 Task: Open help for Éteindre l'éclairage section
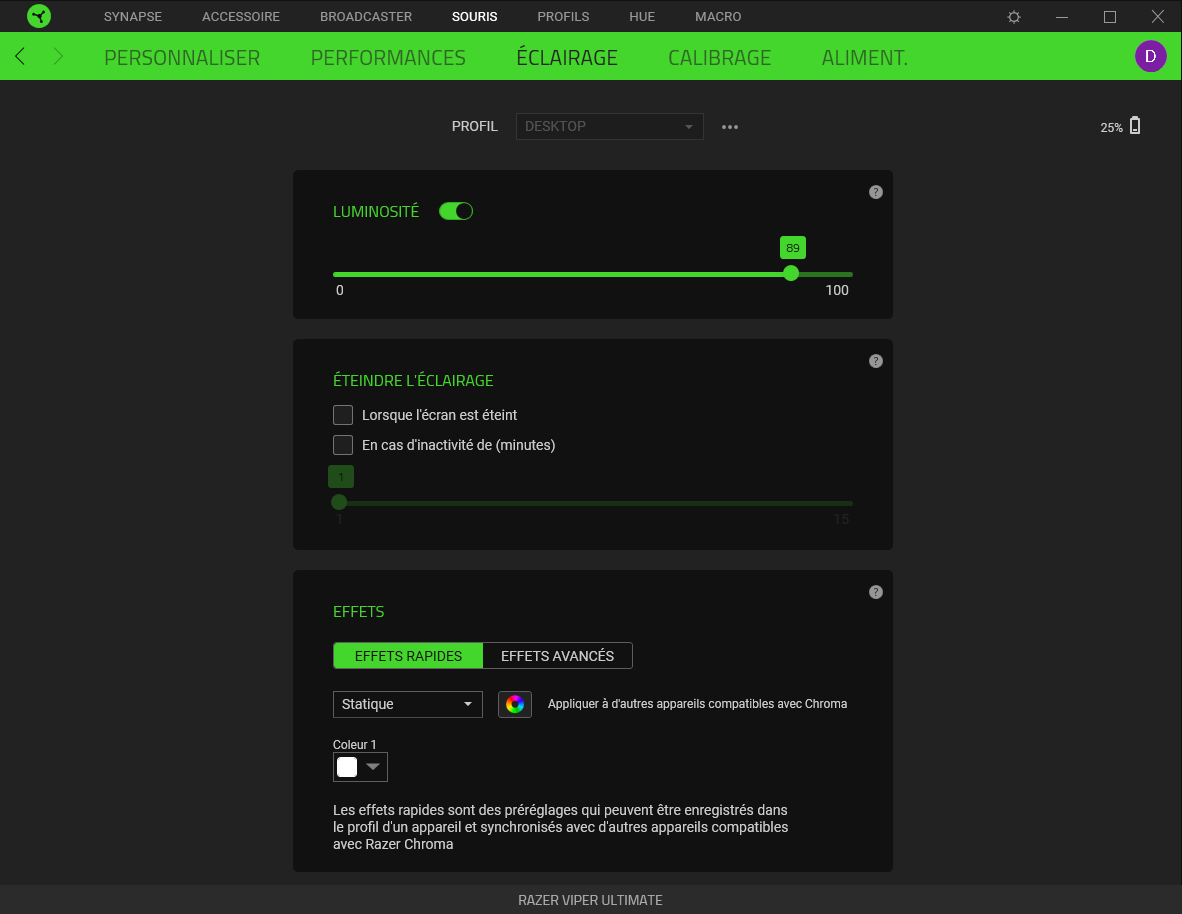point(875,361)
